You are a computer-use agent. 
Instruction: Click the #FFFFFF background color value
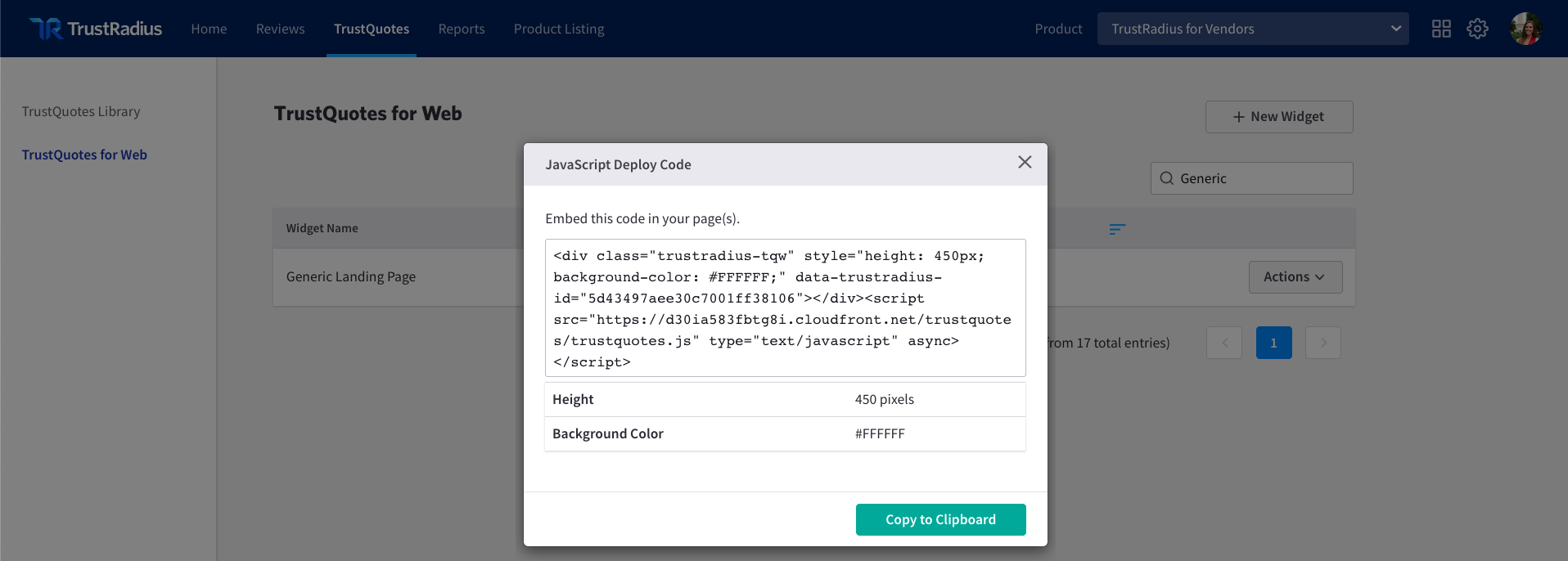[x=880, y=433]
